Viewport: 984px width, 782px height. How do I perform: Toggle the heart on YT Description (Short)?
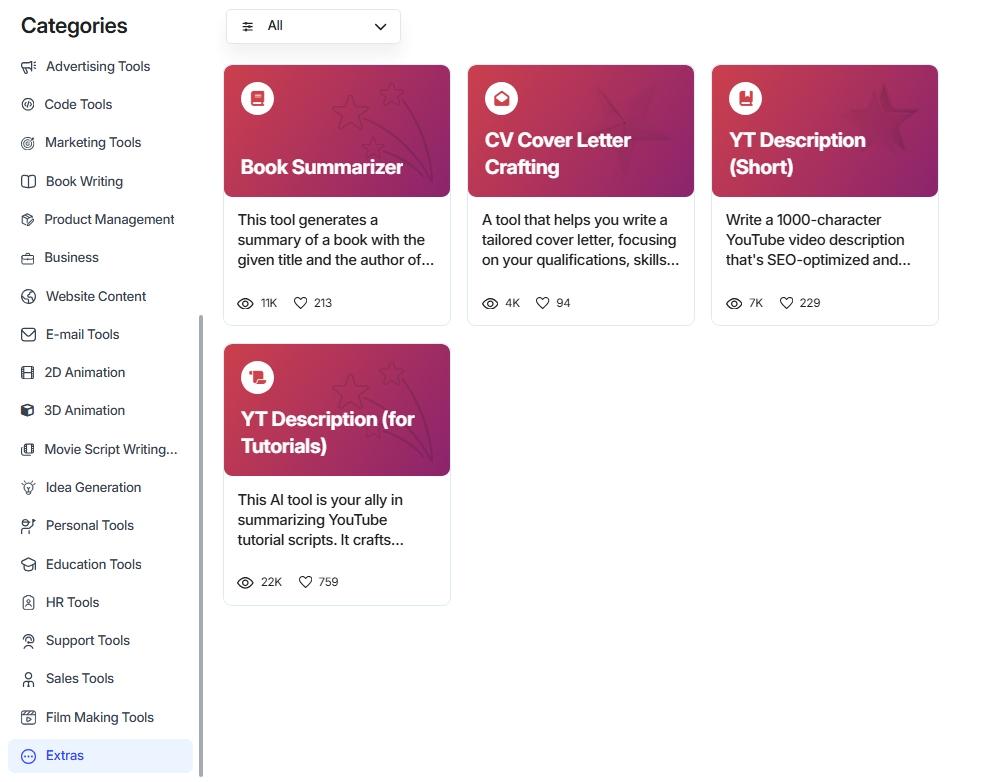point(786,303)
